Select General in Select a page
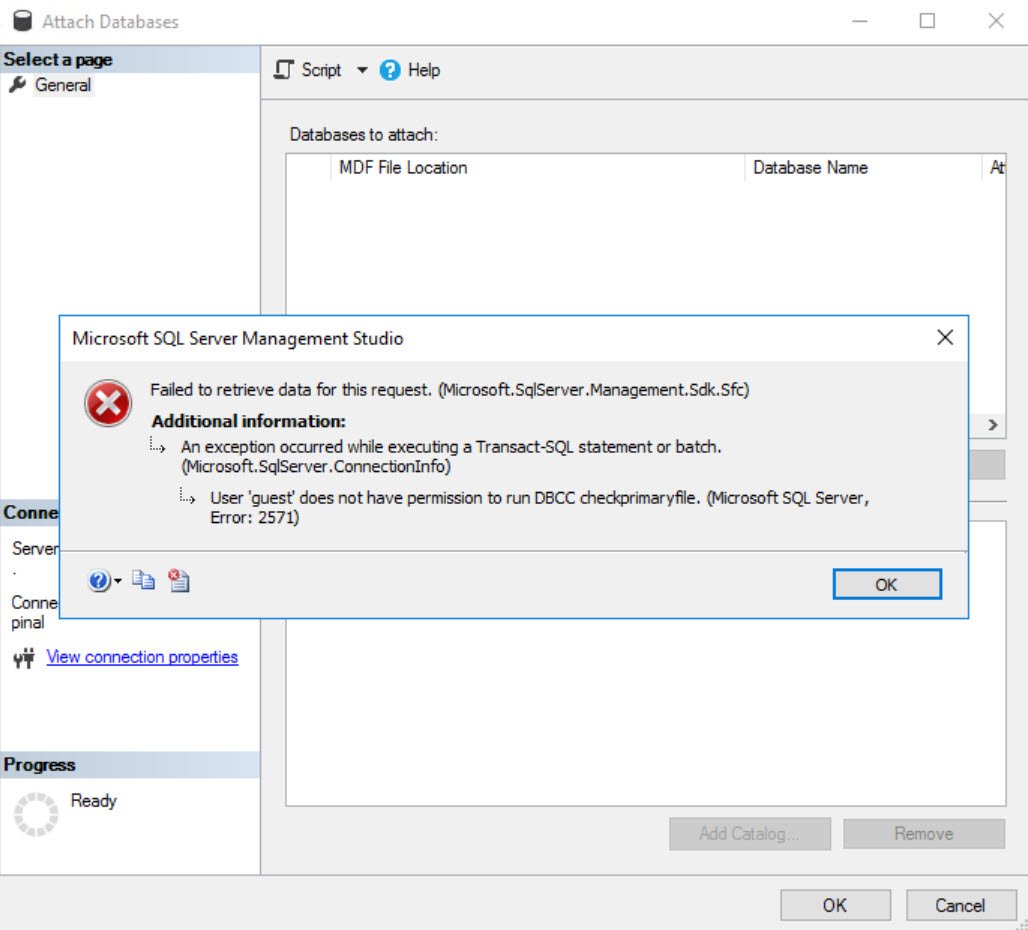 point(63,85)
